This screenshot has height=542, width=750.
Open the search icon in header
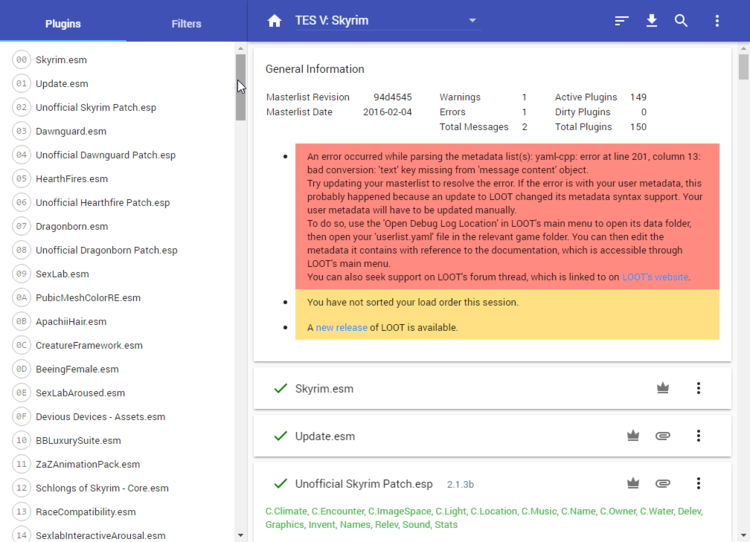681,21
